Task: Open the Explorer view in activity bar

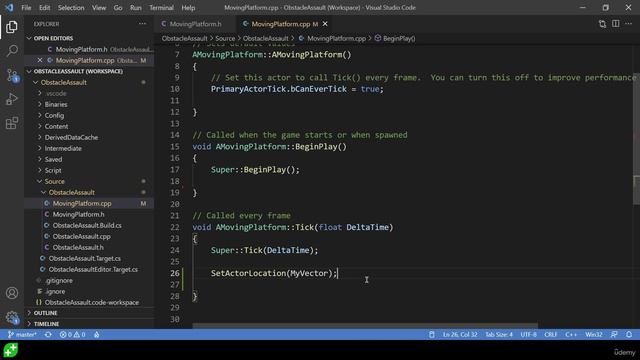Action: pyautogui.click(x=12, y=27)
